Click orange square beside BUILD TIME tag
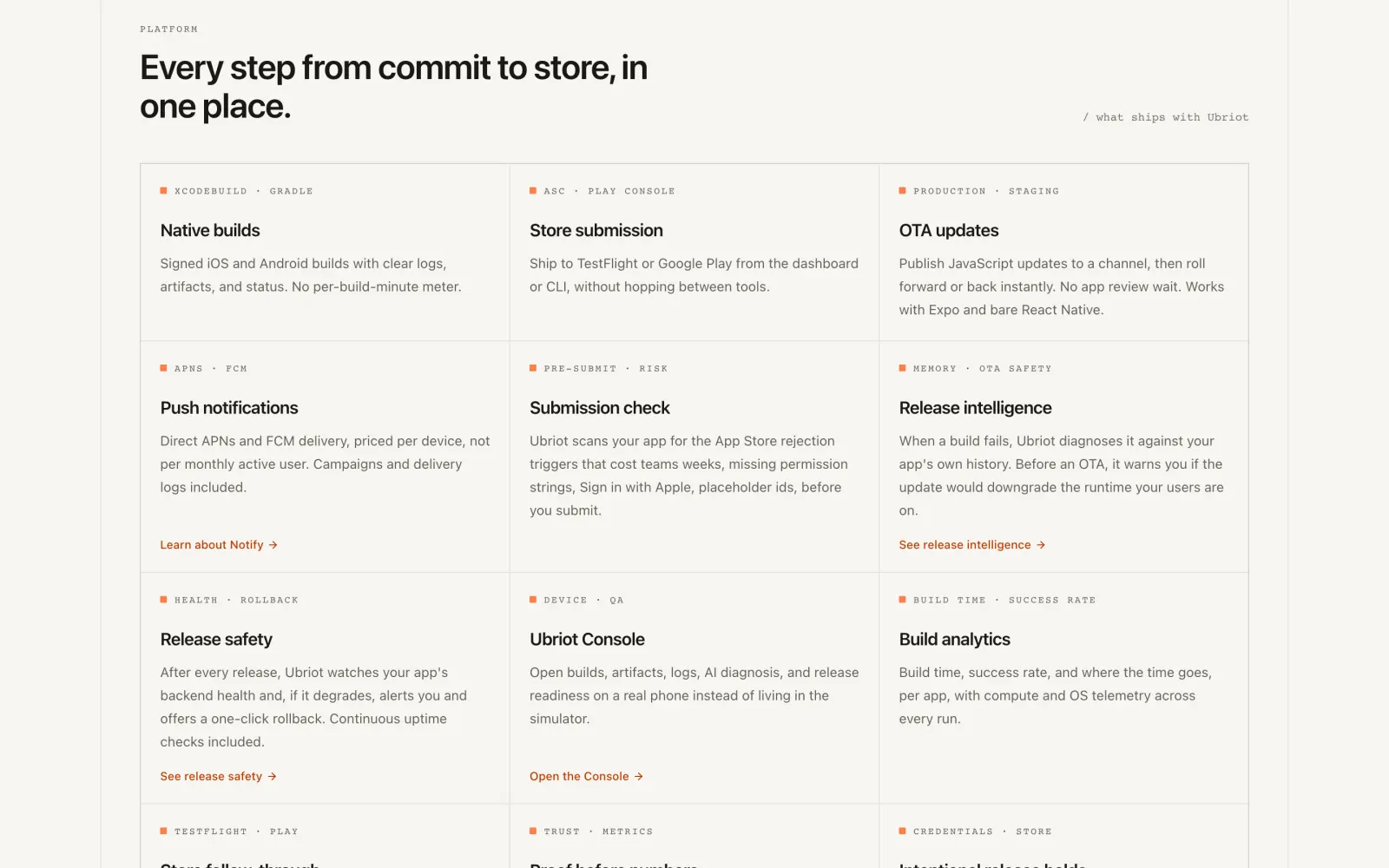 [903, 600]
